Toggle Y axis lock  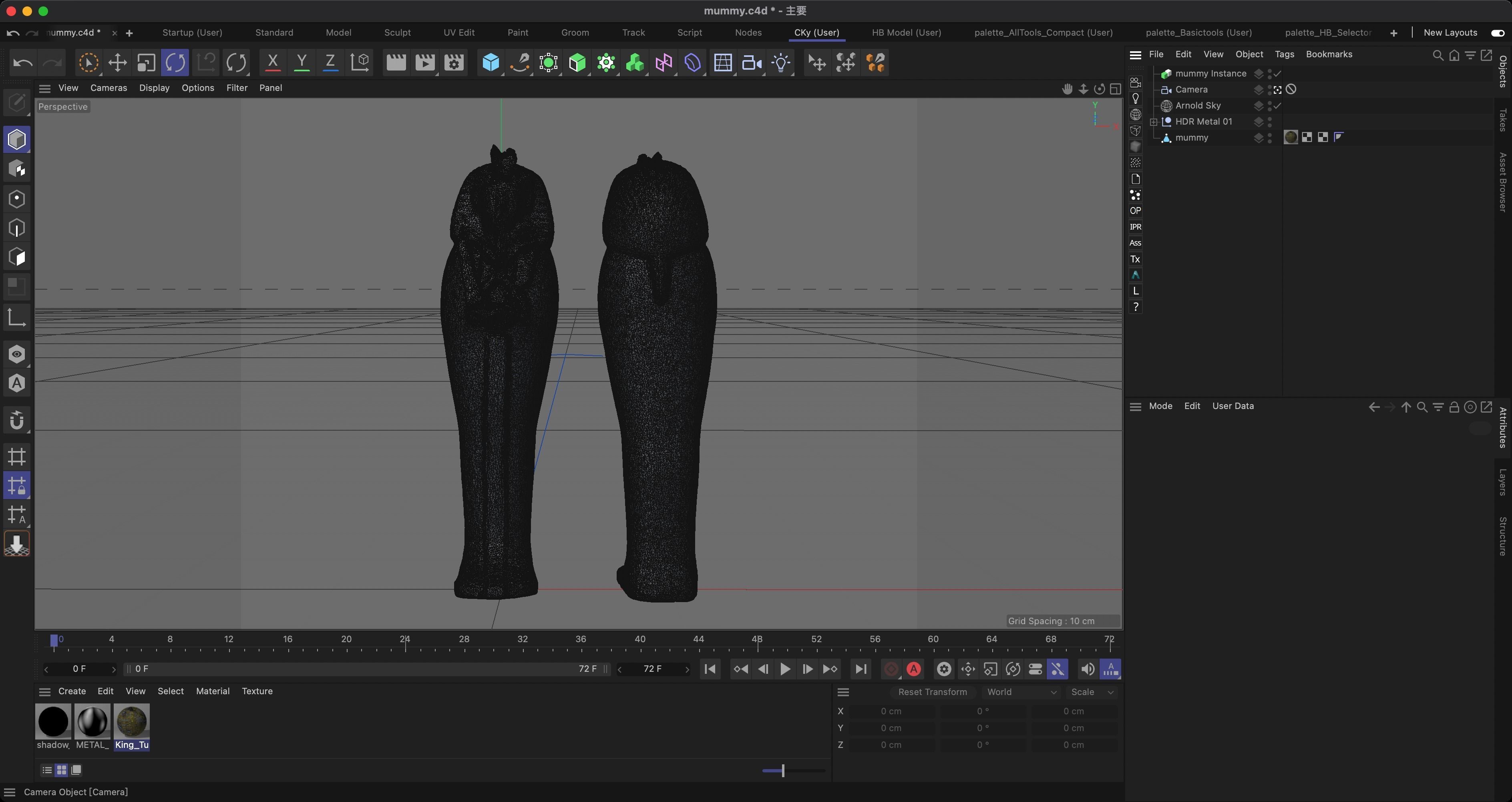pyautogui.click(x=301, y=62)
